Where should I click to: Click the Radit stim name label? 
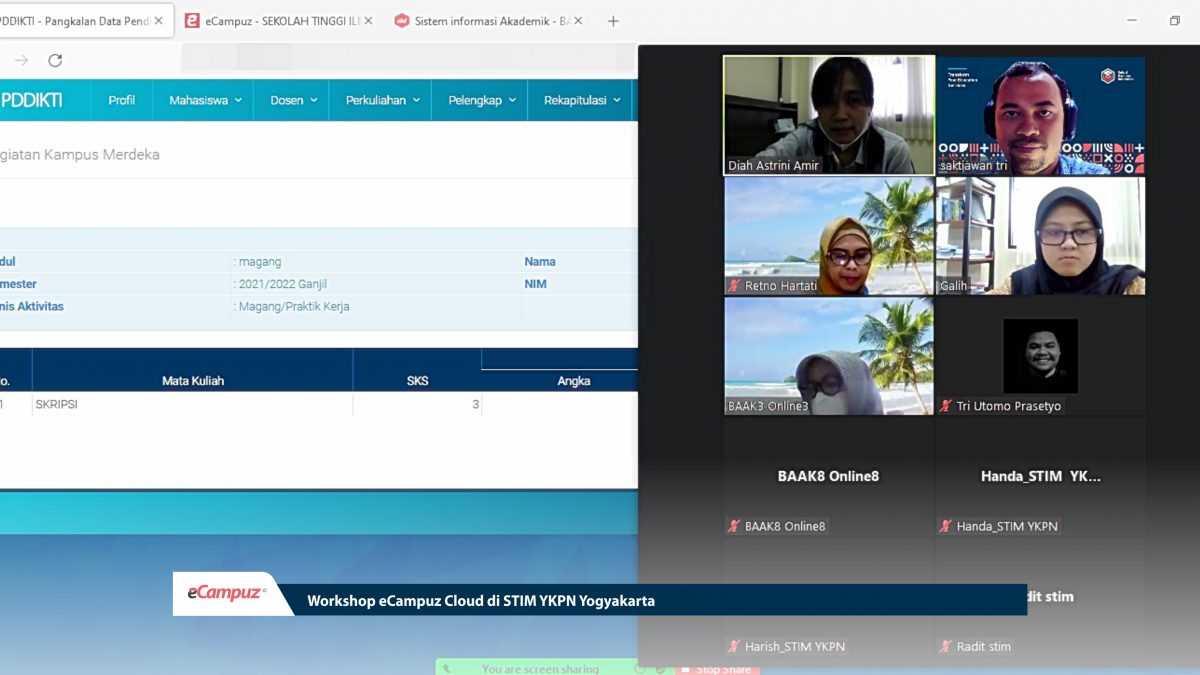[984, 646]
